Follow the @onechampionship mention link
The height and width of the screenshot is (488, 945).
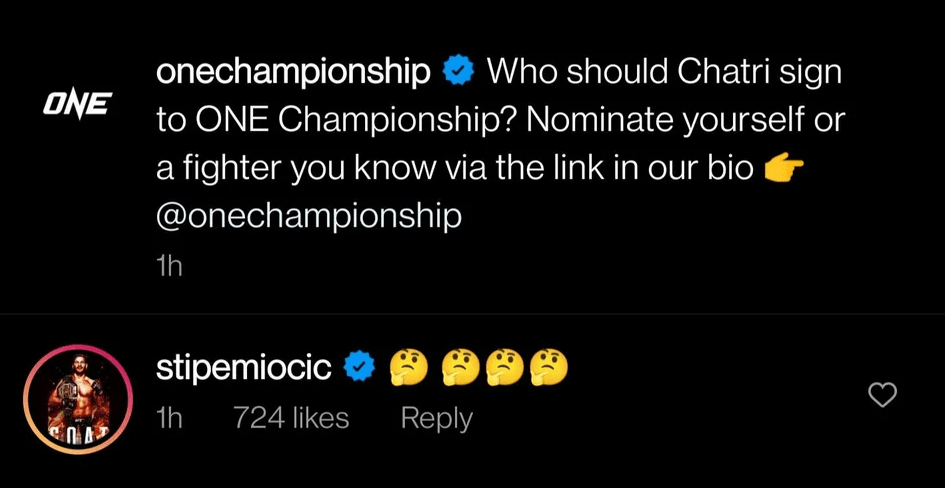309,217
